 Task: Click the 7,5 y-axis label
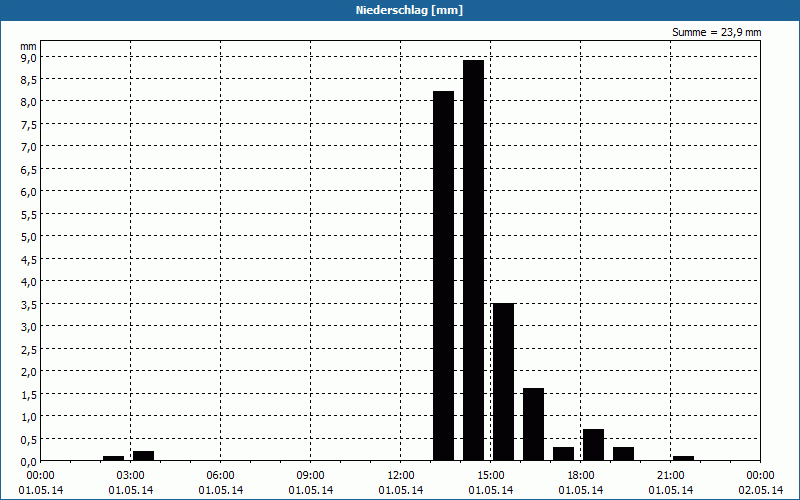click(28, 124)
